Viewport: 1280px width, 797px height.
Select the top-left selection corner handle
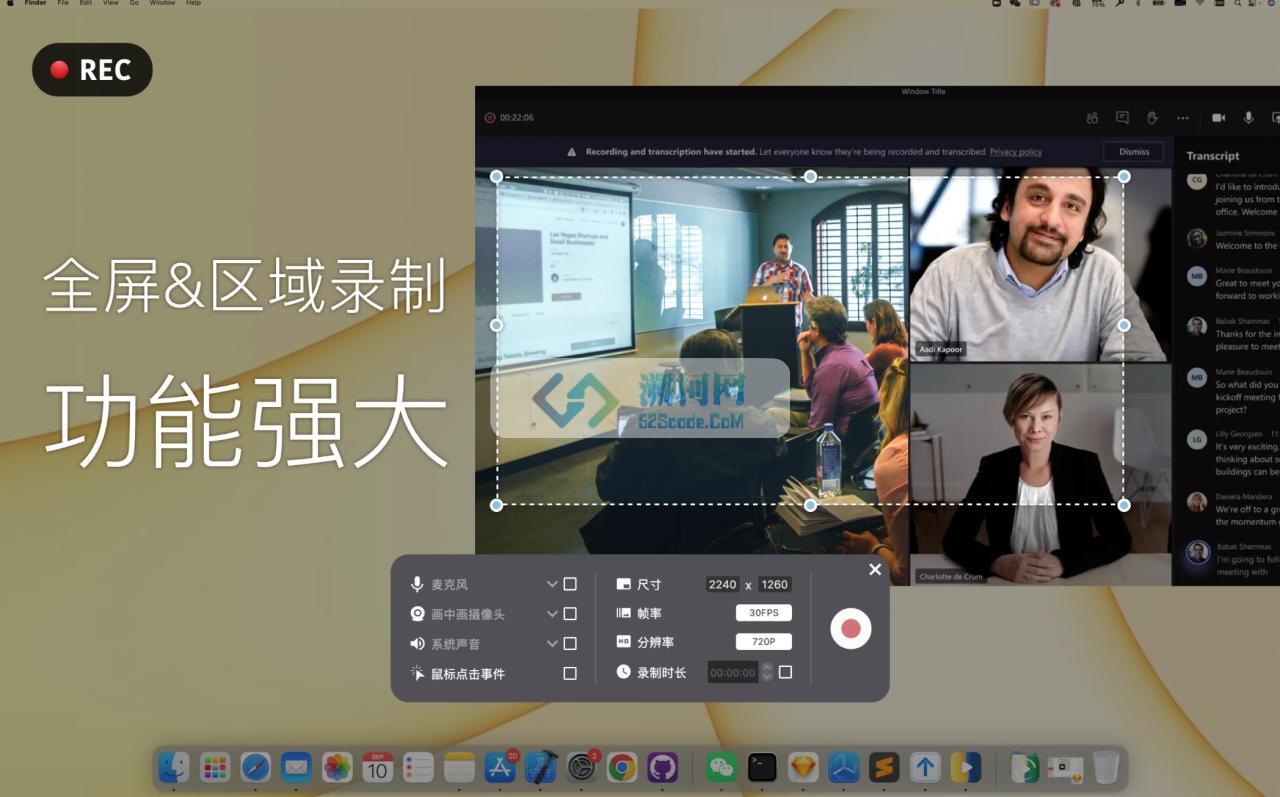coord(497,177)
